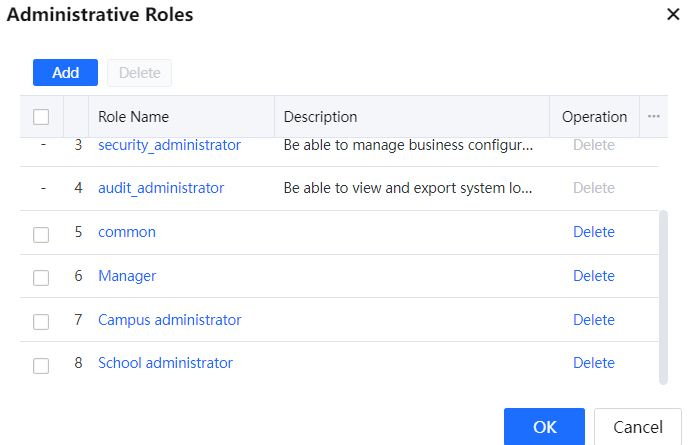The width and height of the screenshot is (694, 445).
Task: Confirm with the OK button
Action: tap(544, 427)
